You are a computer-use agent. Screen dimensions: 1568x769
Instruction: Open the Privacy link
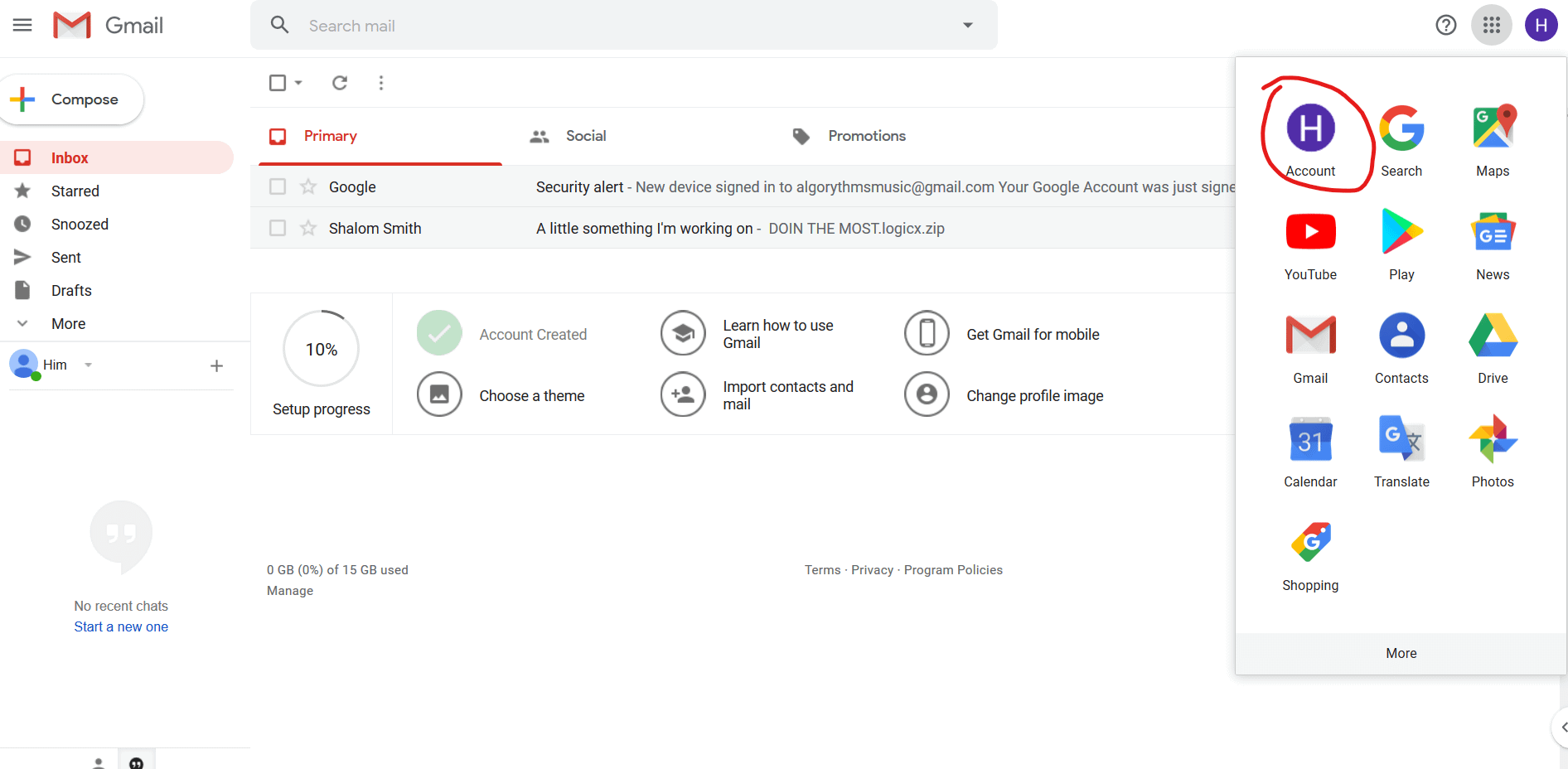click(x=872, y=570)
